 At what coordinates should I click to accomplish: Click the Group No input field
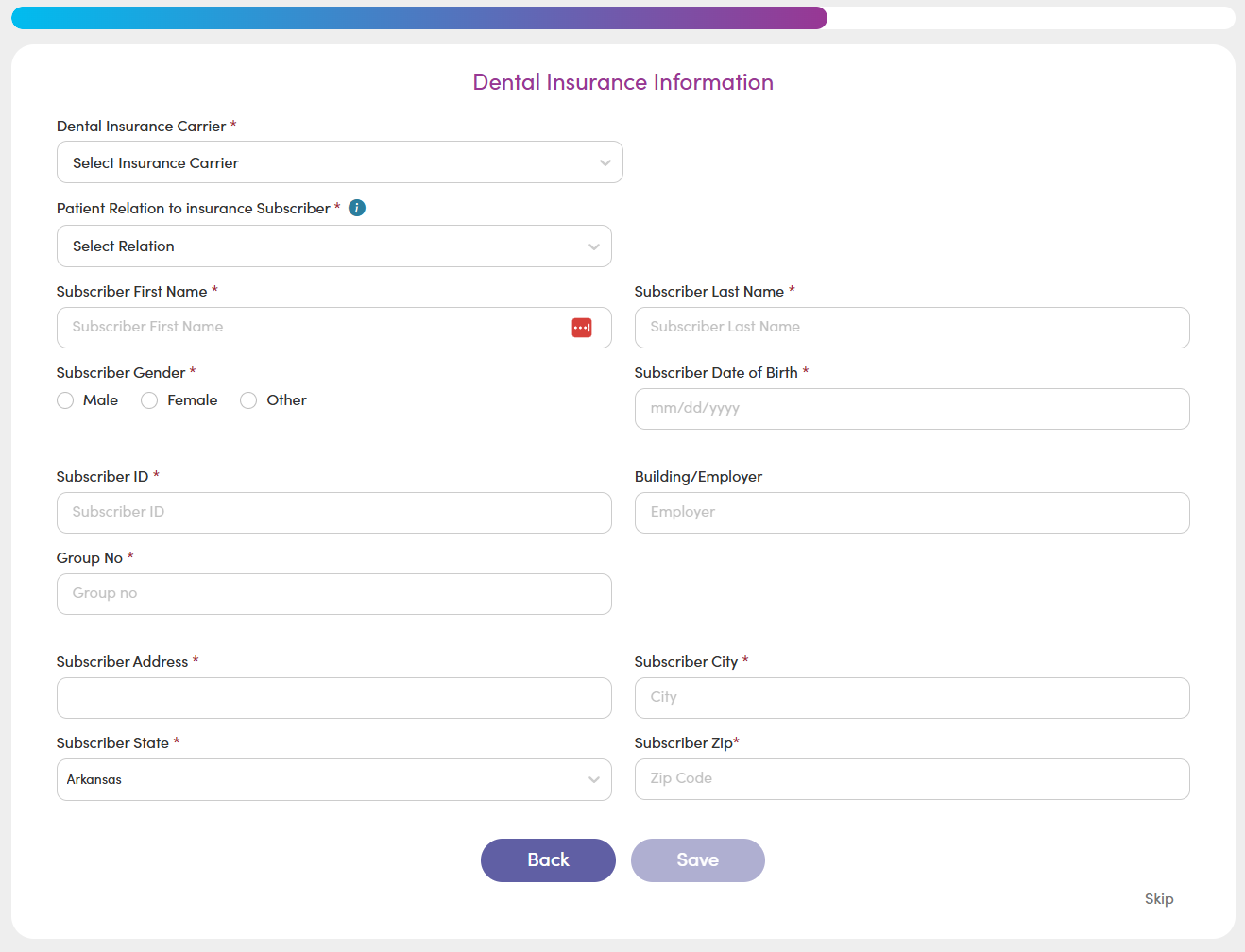tap(334, 594)
